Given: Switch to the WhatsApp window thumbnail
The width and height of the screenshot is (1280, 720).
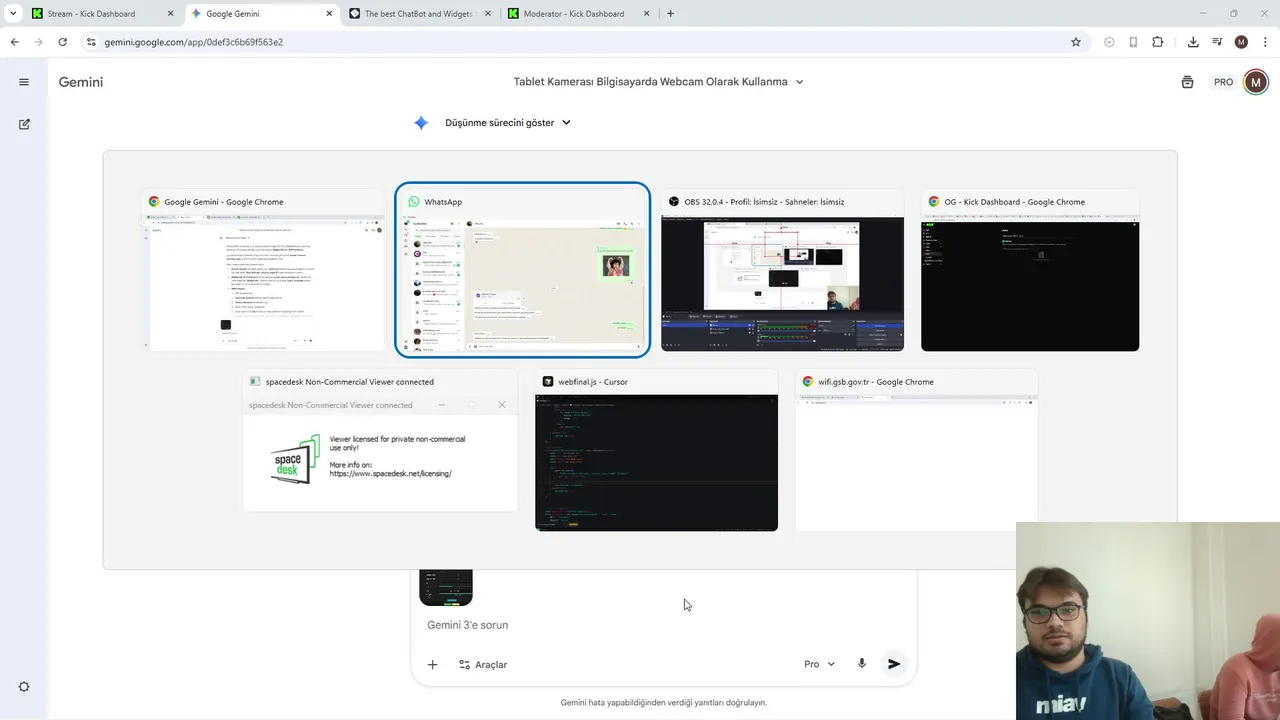Looking at the screenshot, I should [x=523, y=270].
